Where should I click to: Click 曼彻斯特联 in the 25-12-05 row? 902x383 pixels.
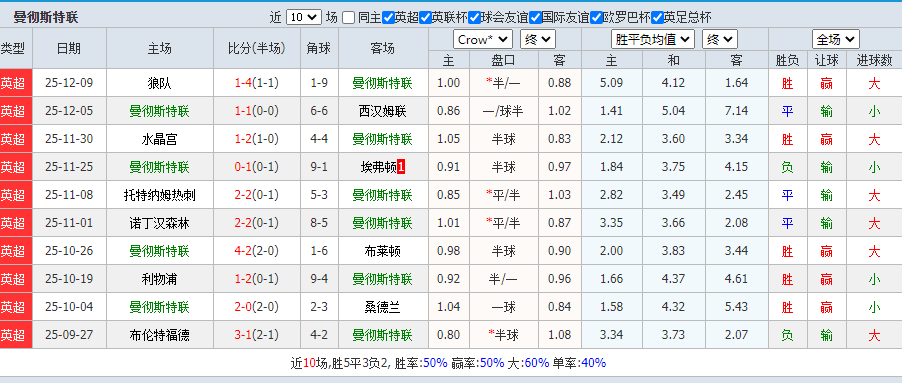[x=159, y=112]
